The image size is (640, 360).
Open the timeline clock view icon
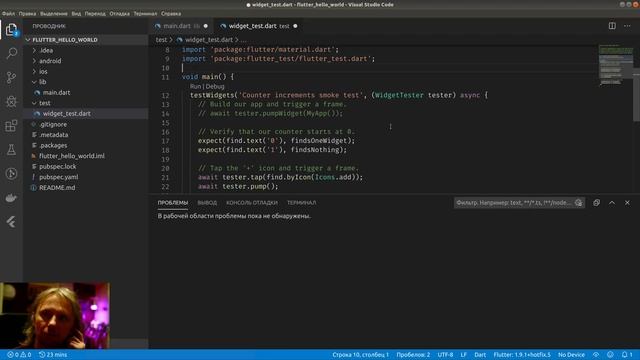(11, 173)
